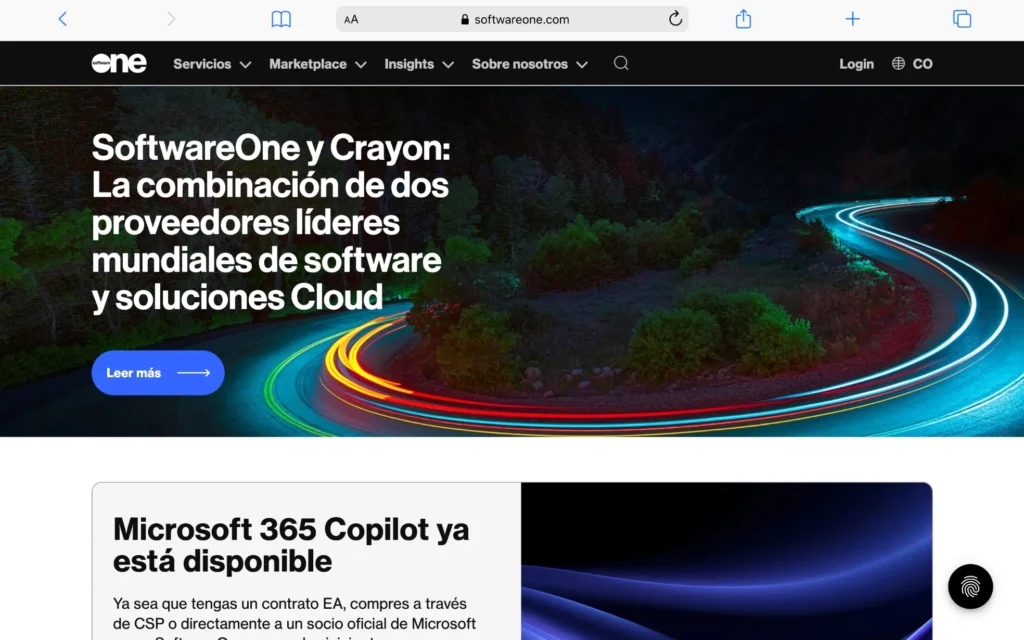The height and width of the screenshot is (640, 1024).
Task: Open the Sobre nosotros menu
Action: (529, 64)
